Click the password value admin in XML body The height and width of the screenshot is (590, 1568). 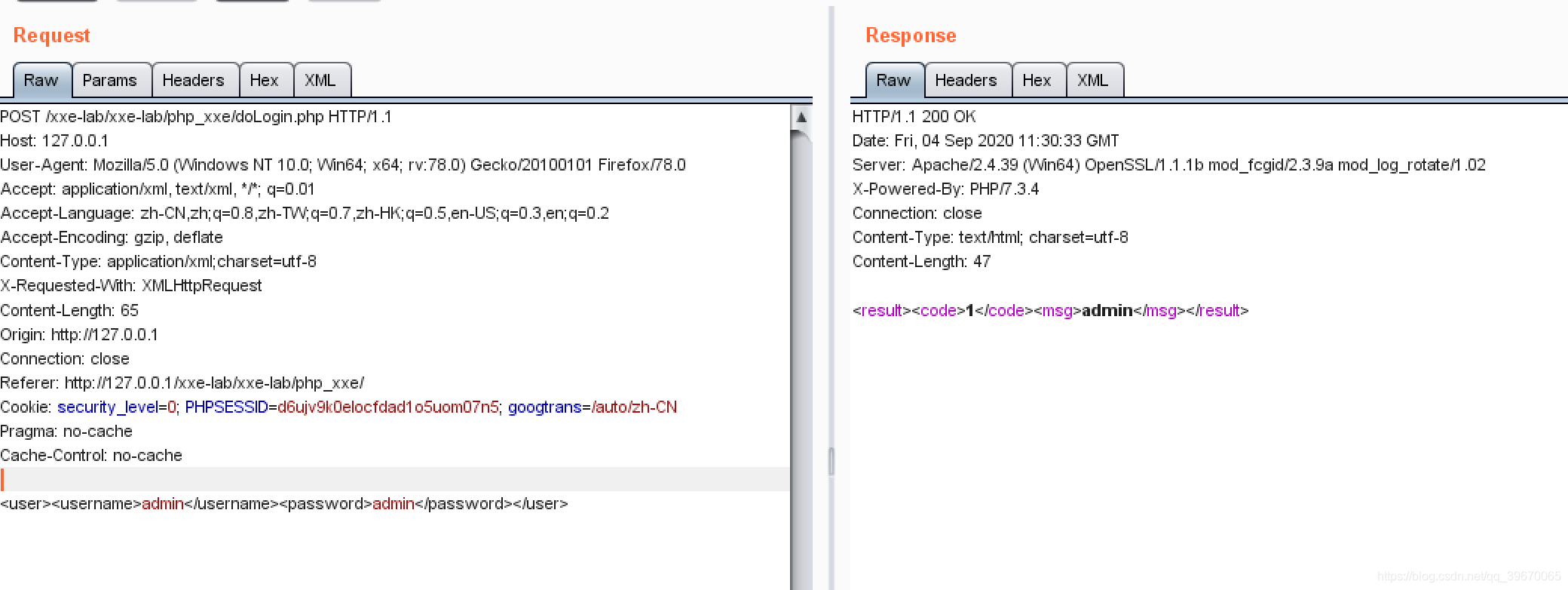click(x=394, y=504)
